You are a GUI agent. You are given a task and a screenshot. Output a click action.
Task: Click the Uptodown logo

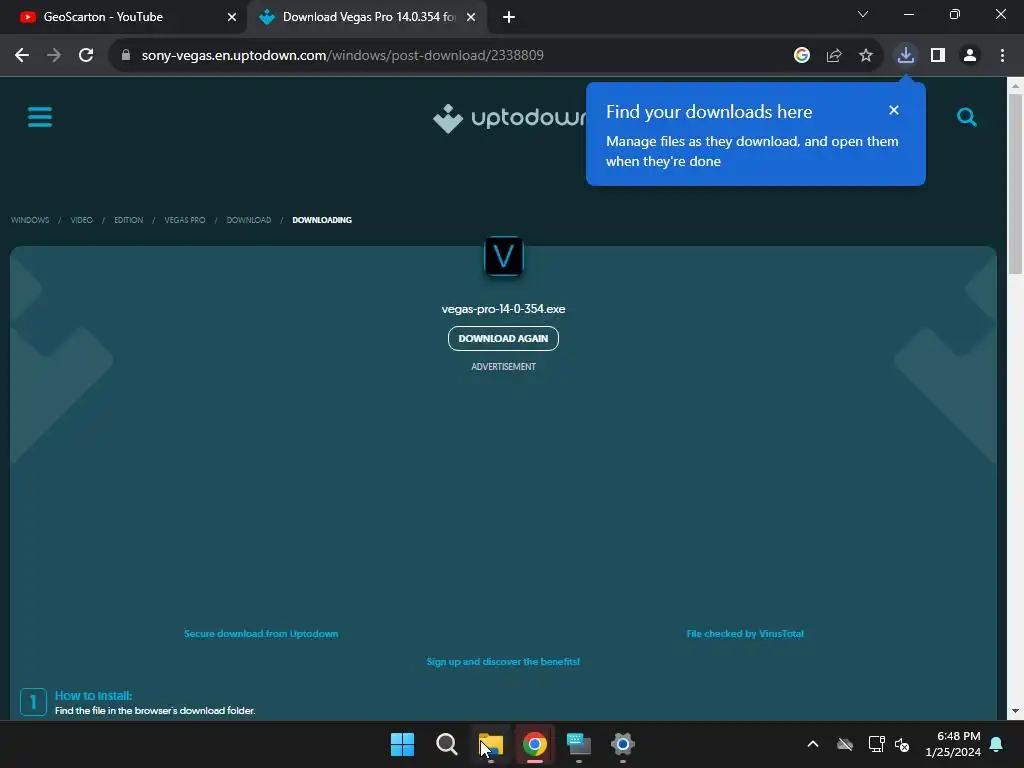[509, 118]
